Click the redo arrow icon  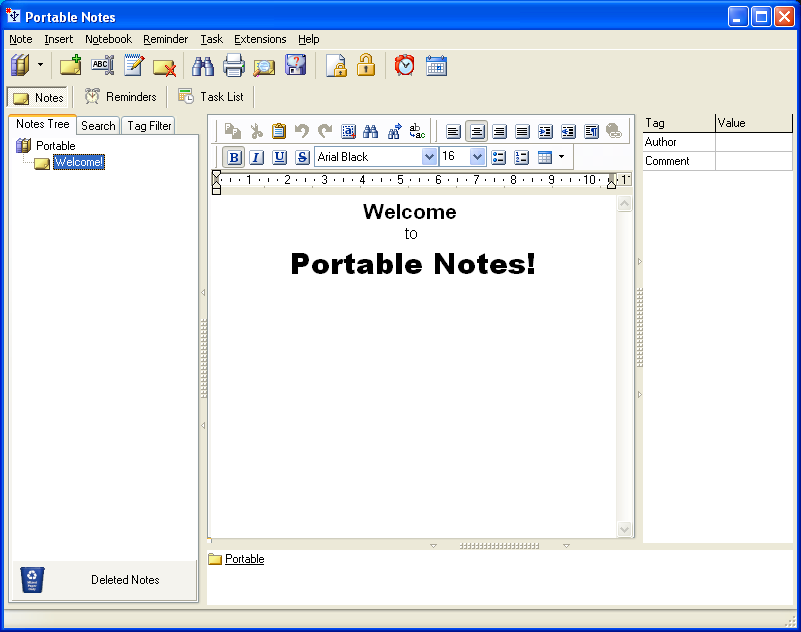click(x=325, y=131)
